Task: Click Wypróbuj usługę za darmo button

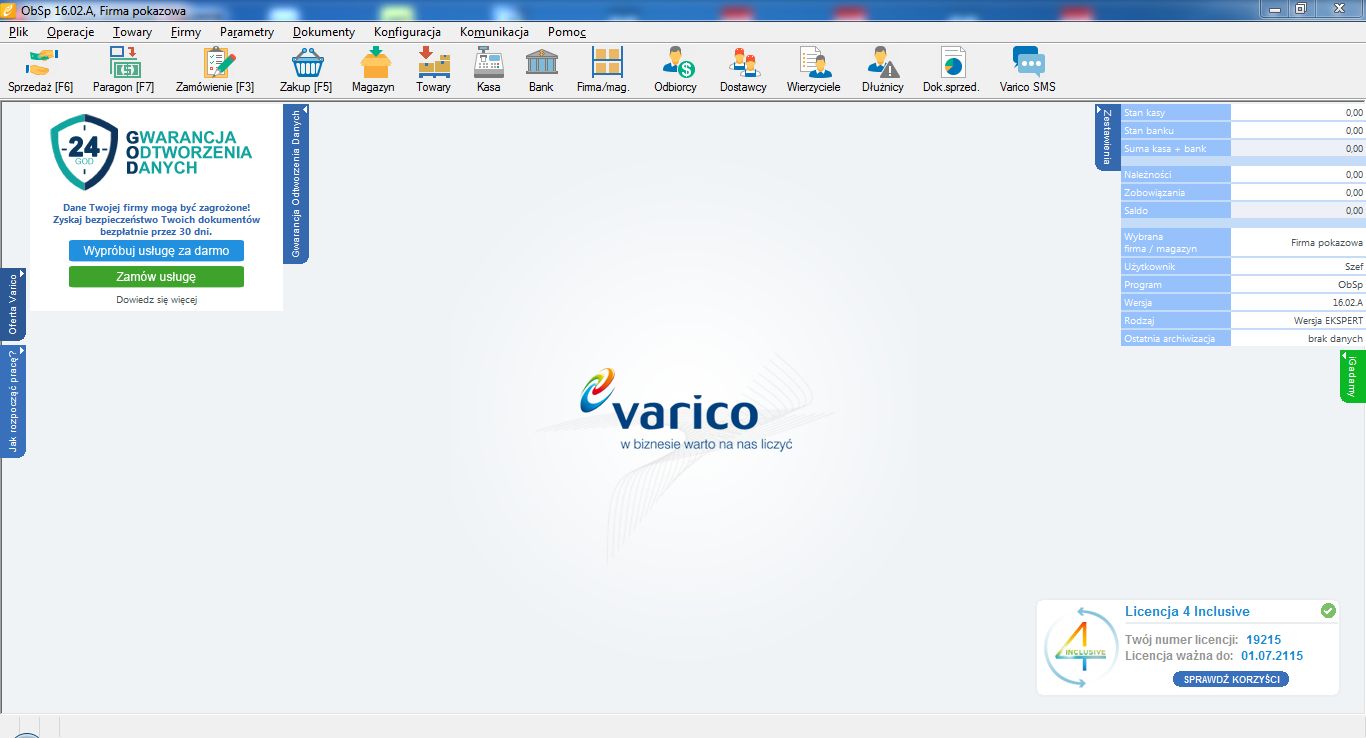Action: (156, 251)
